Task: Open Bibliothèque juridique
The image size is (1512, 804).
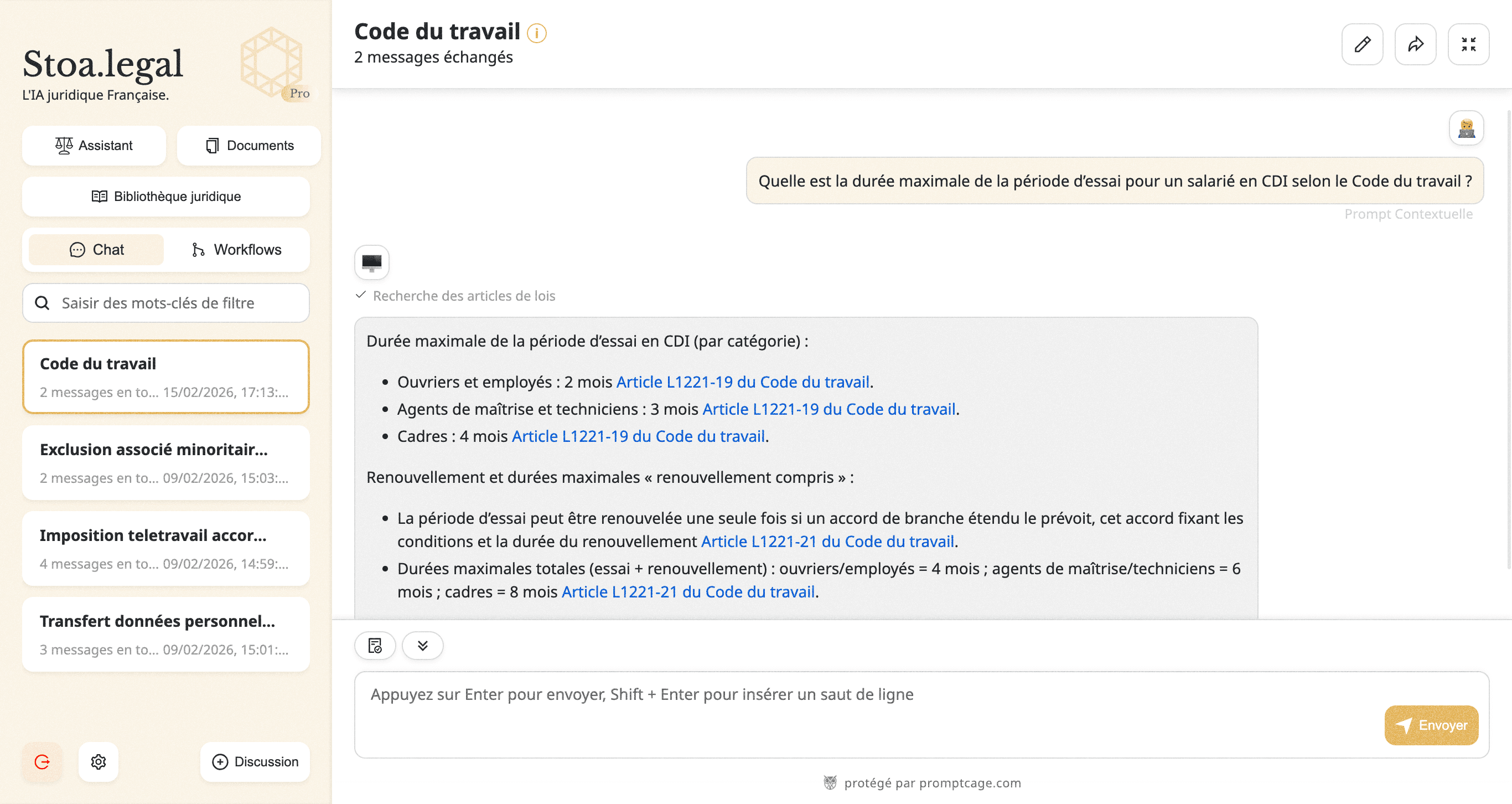Action: 165,196
